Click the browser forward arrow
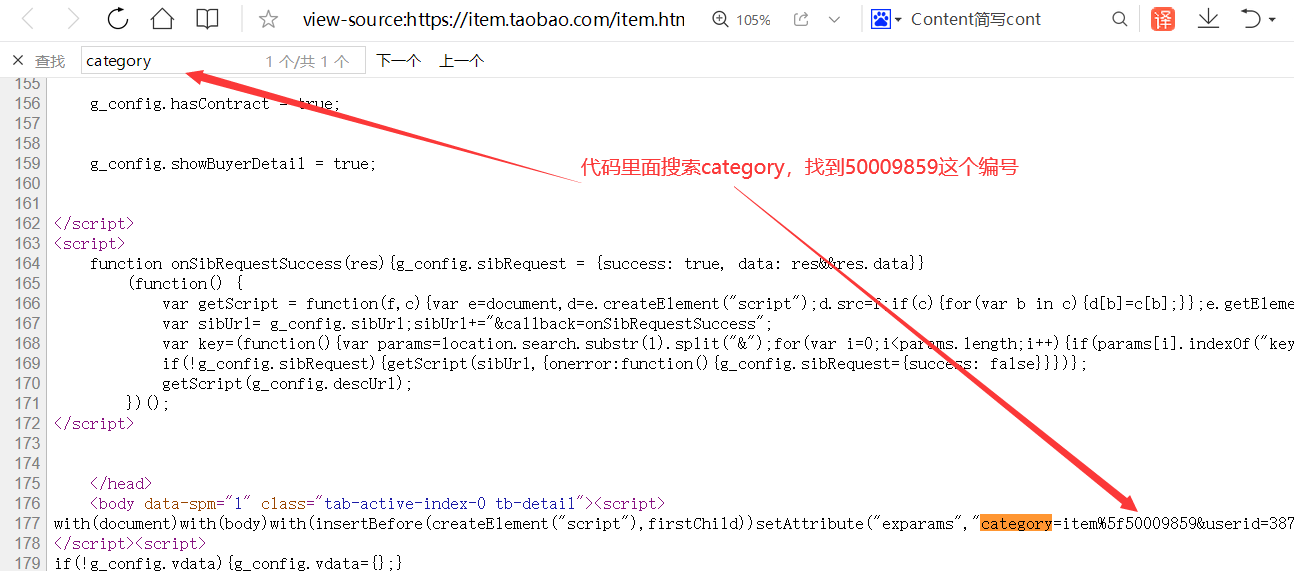 tap(73, 19)
